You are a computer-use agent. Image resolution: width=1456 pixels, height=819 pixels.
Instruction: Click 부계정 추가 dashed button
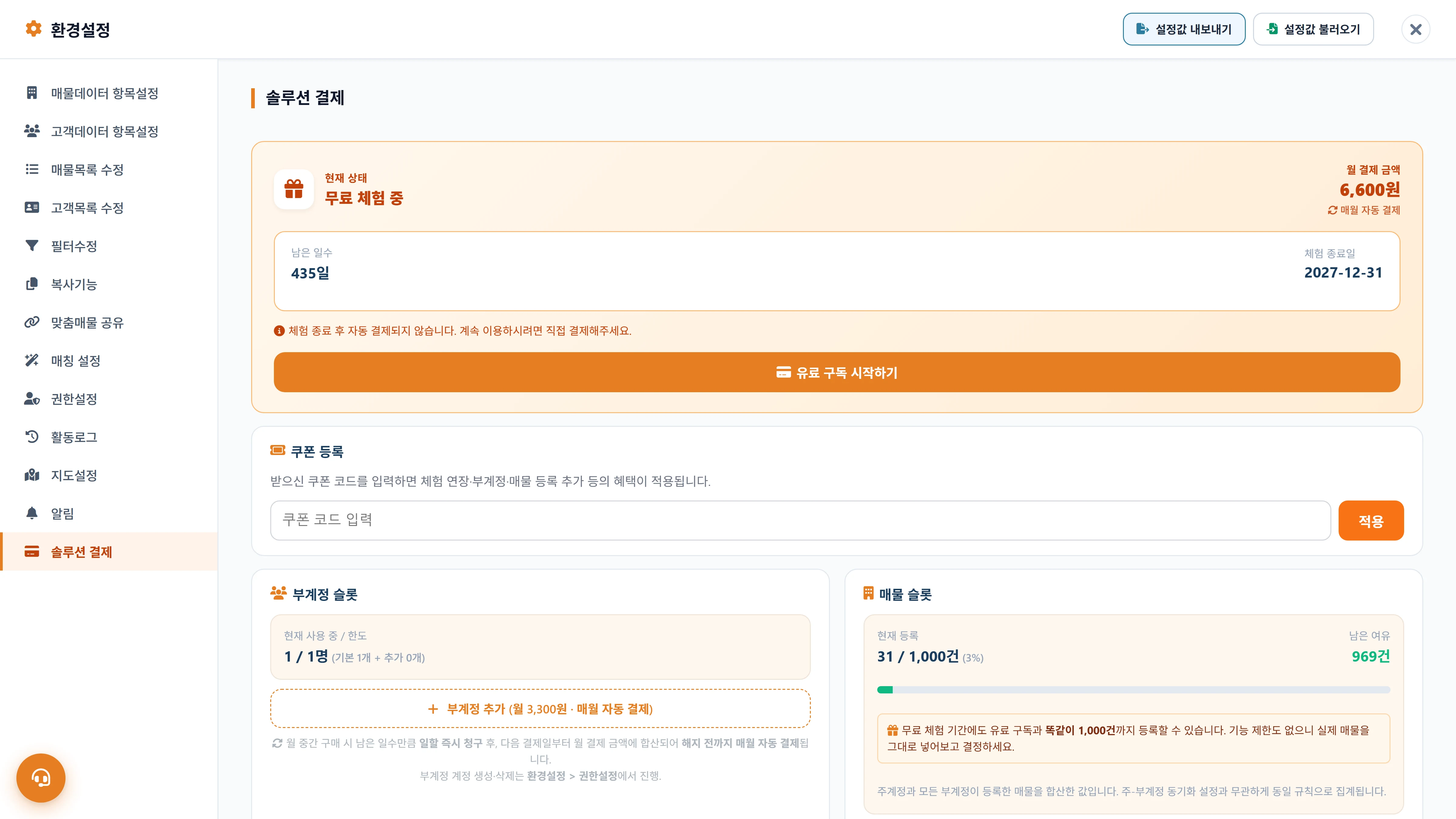click(x=540, y=708)
